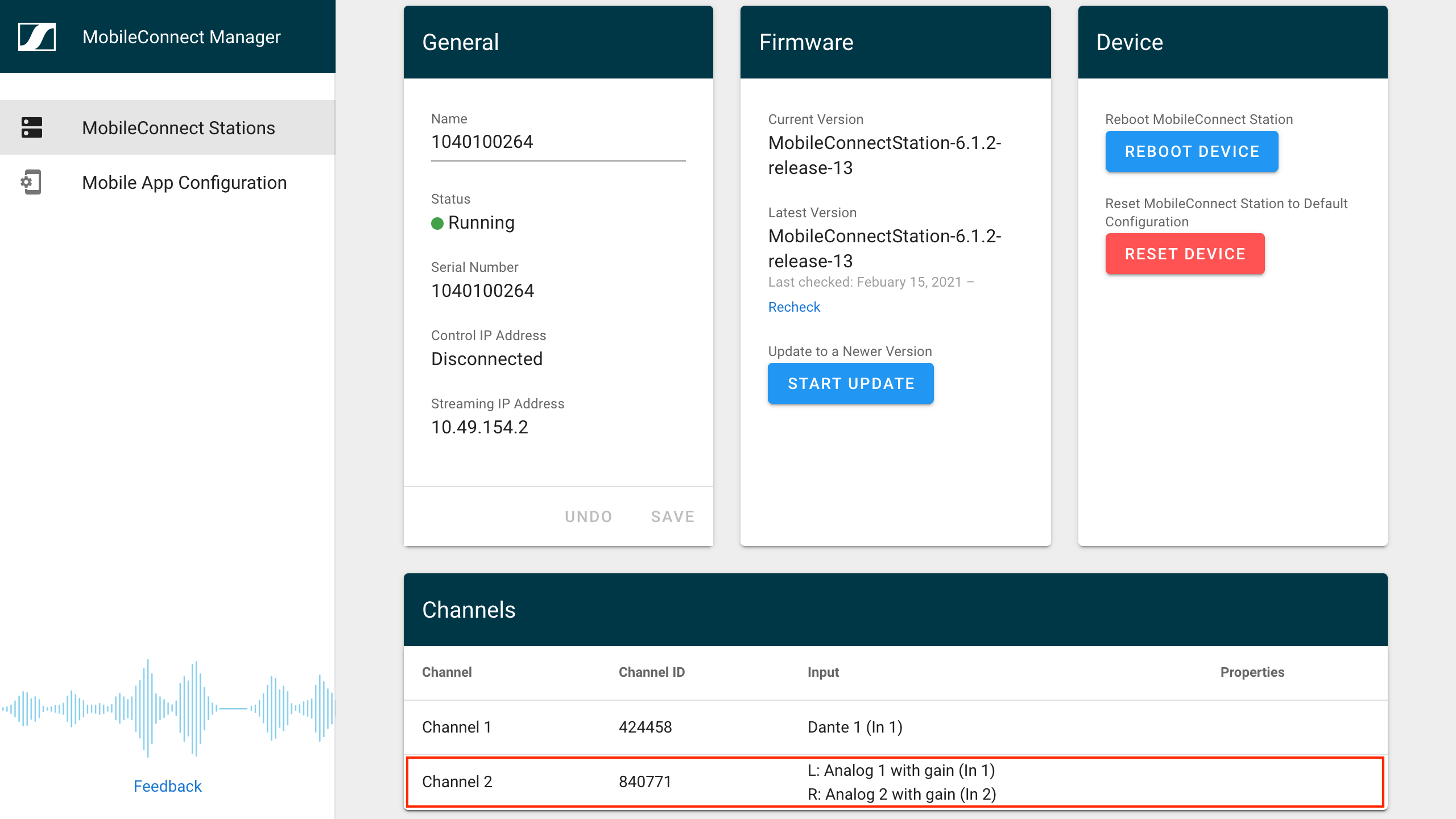
Task: Click the START UPDATE button
Action: [x=851, y=383]
